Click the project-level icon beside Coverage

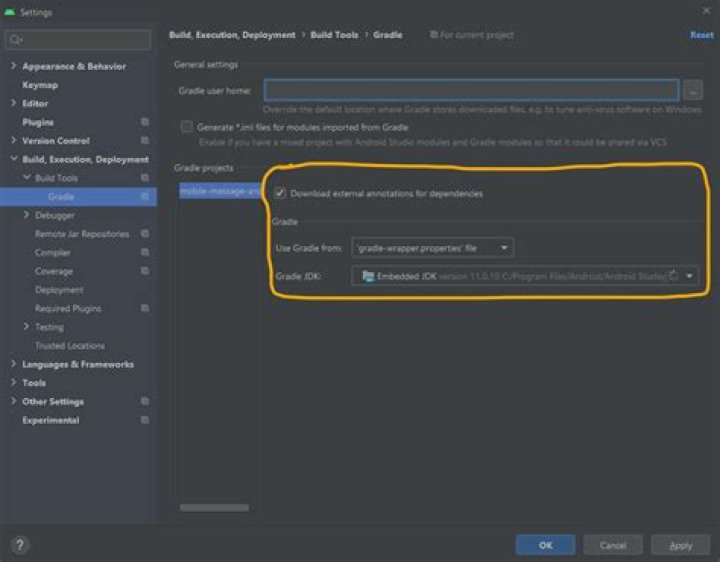point(145,271)
